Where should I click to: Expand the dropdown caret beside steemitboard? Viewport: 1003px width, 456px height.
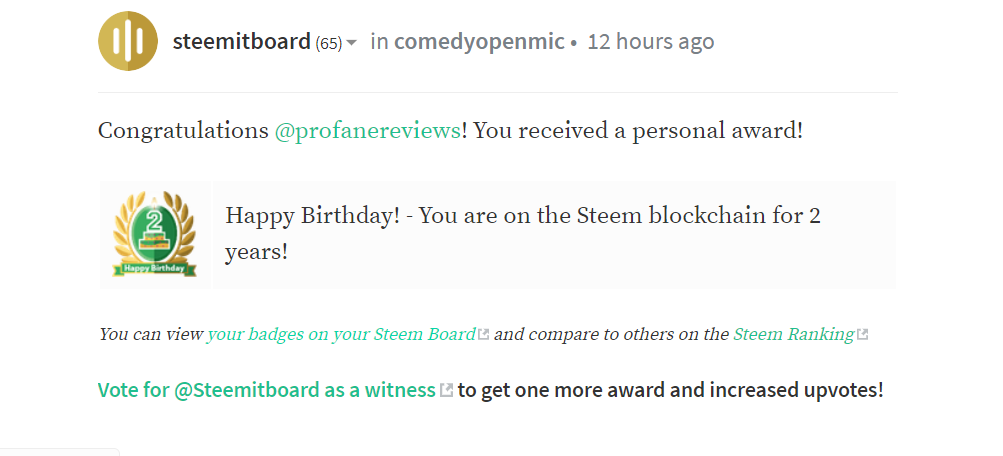[x=352, y=43]
